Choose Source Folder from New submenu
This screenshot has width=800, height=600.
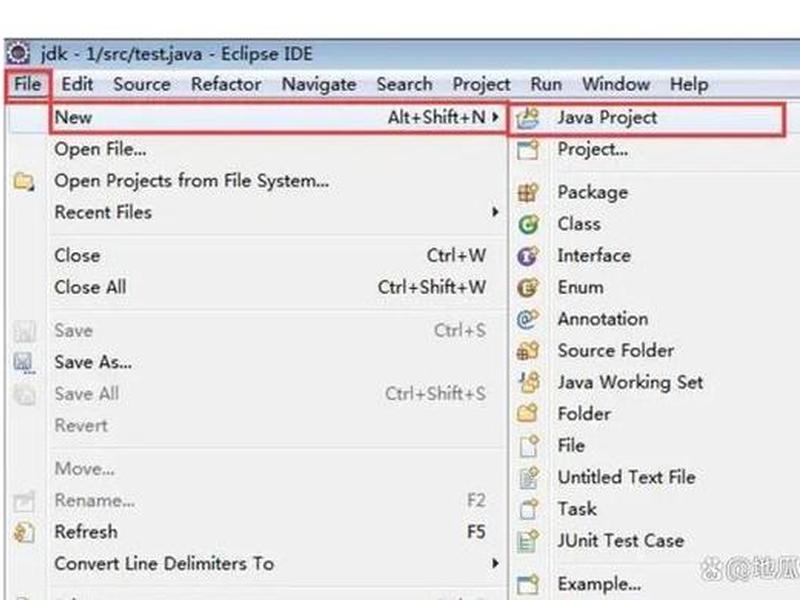pos(655,351)
